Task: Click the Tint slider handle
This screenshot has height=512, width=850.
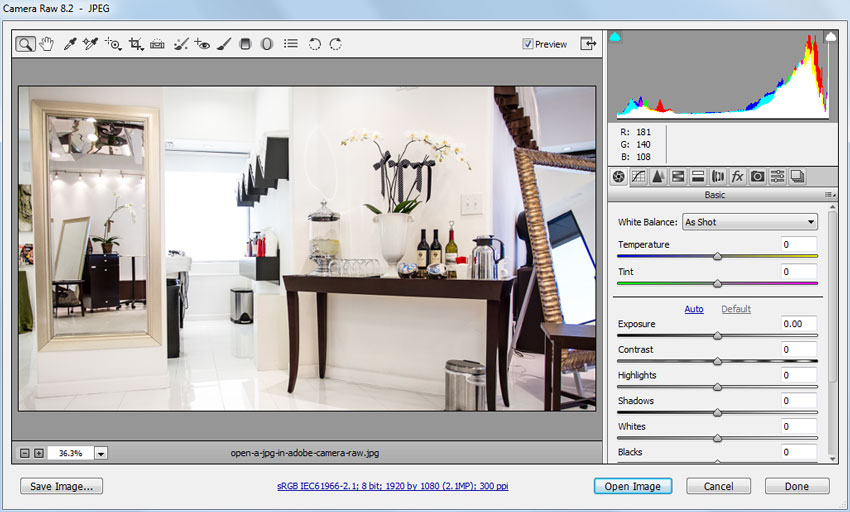Action: click(x=717, y=283)
